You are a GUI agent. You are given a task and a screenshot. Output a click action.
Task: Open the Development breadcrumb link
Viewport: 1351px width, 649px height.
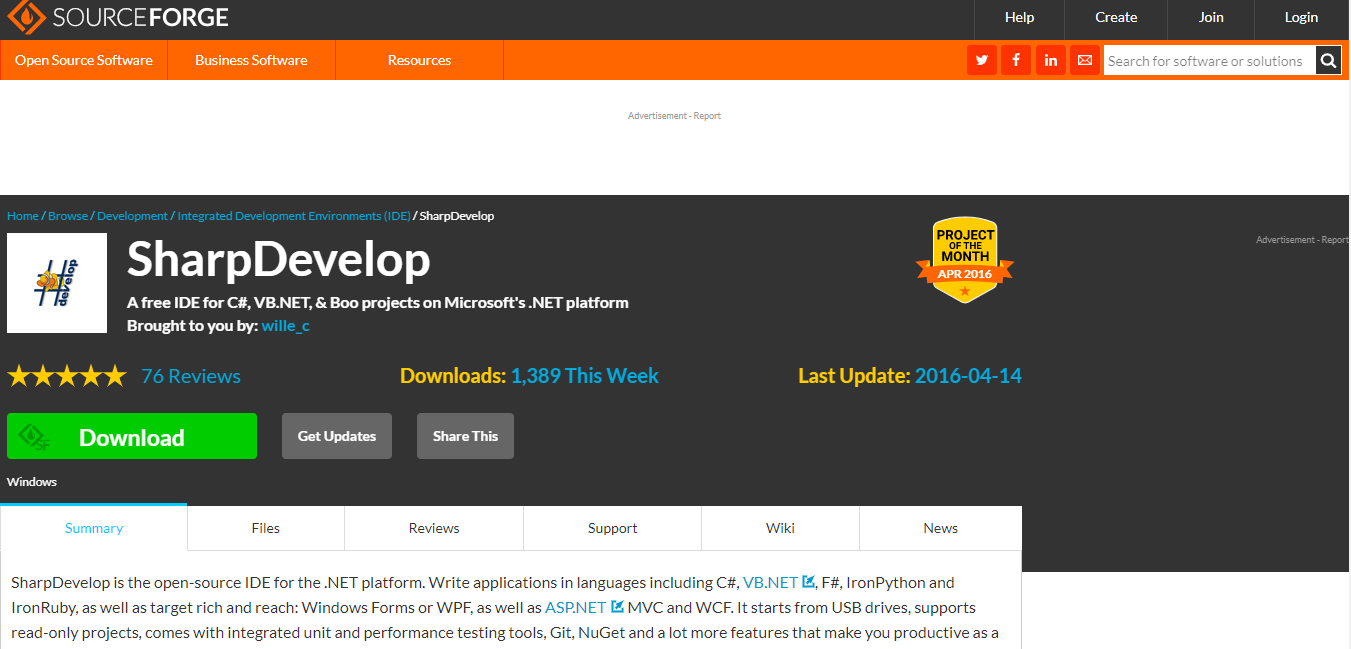tap(132, 216)
